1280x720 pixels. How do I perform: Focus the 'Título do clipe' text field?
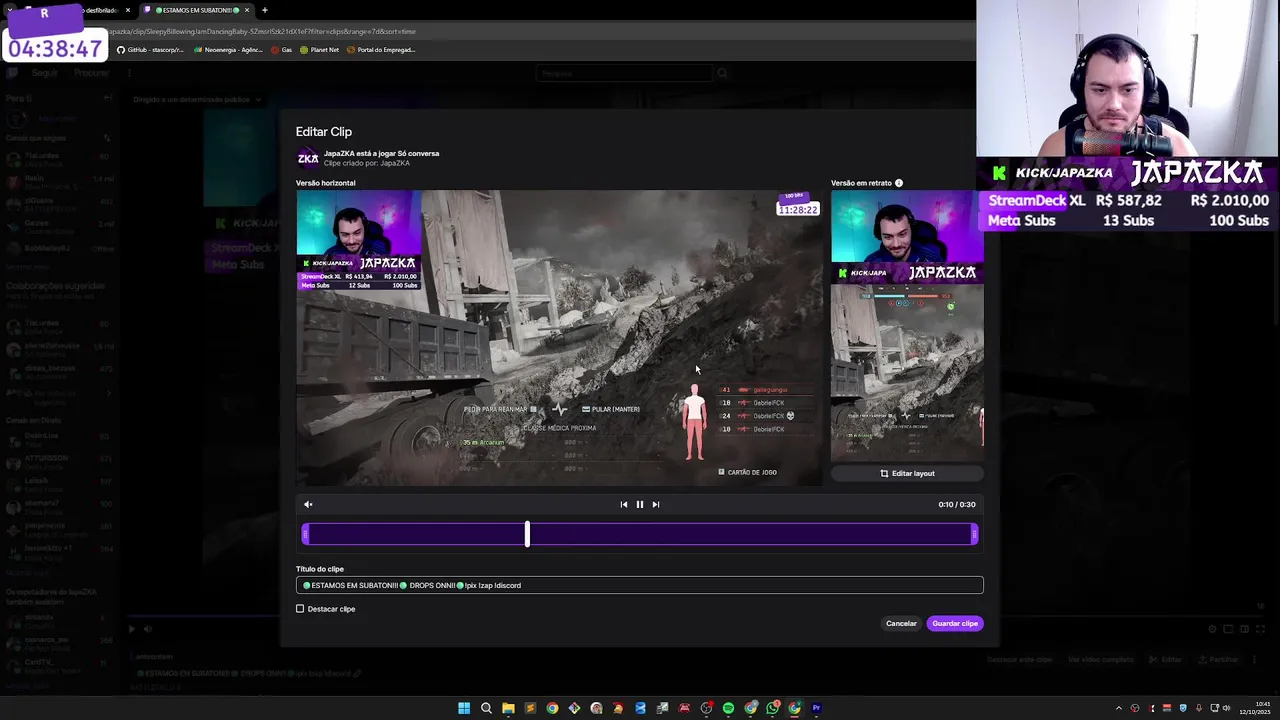[640, 585]
